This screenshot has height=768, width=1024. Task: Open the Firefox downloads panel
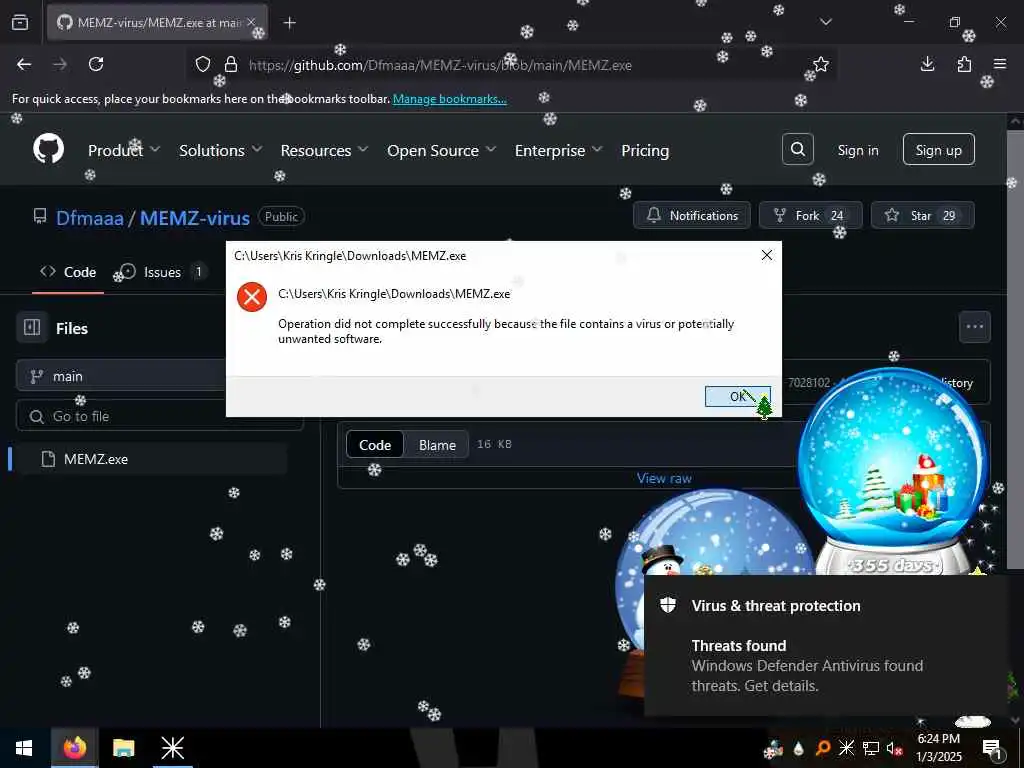927,64
